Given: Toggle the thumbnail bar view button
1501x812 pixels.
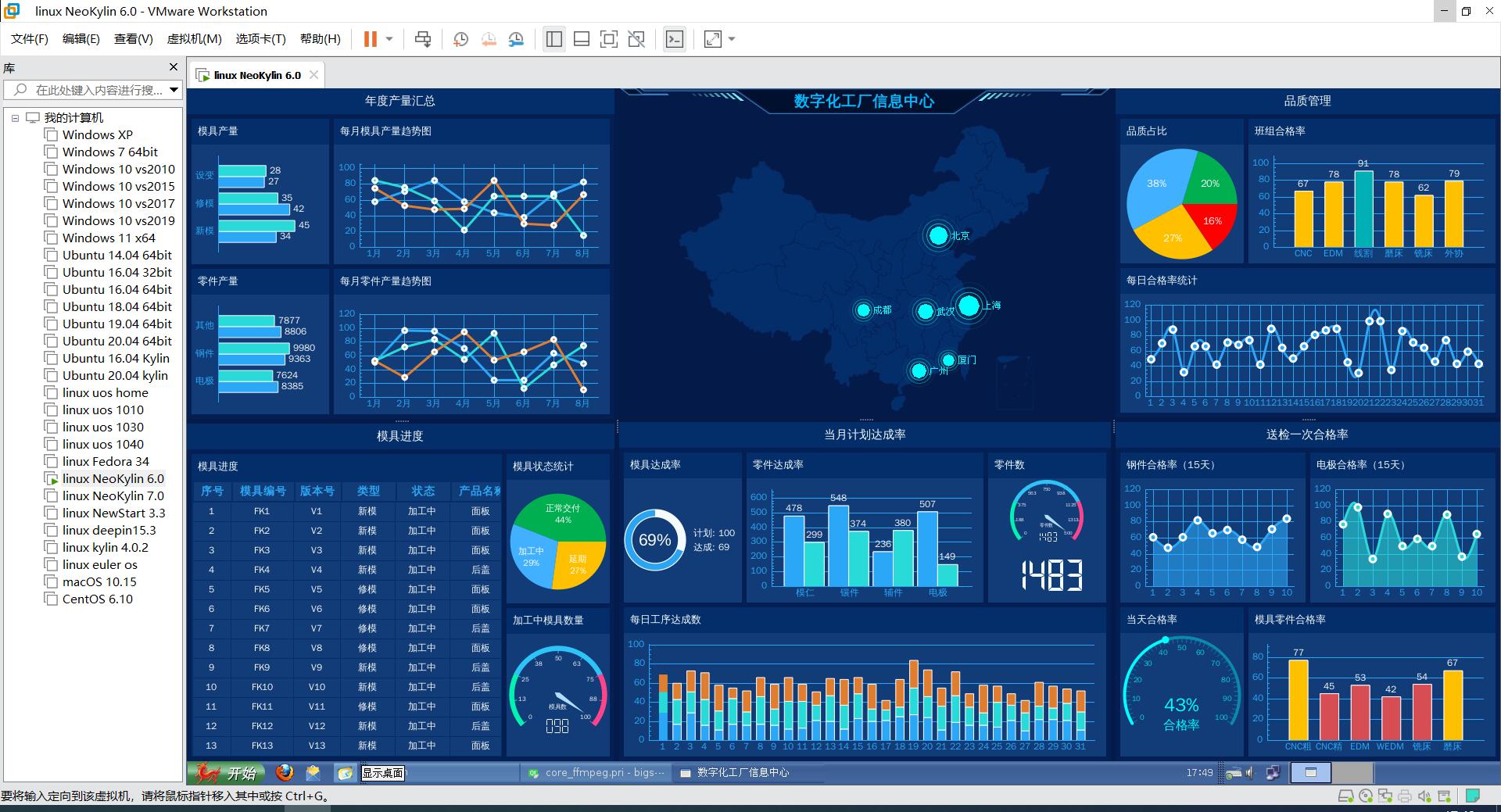Looking at the screenshot, I should tap(581, 39).
